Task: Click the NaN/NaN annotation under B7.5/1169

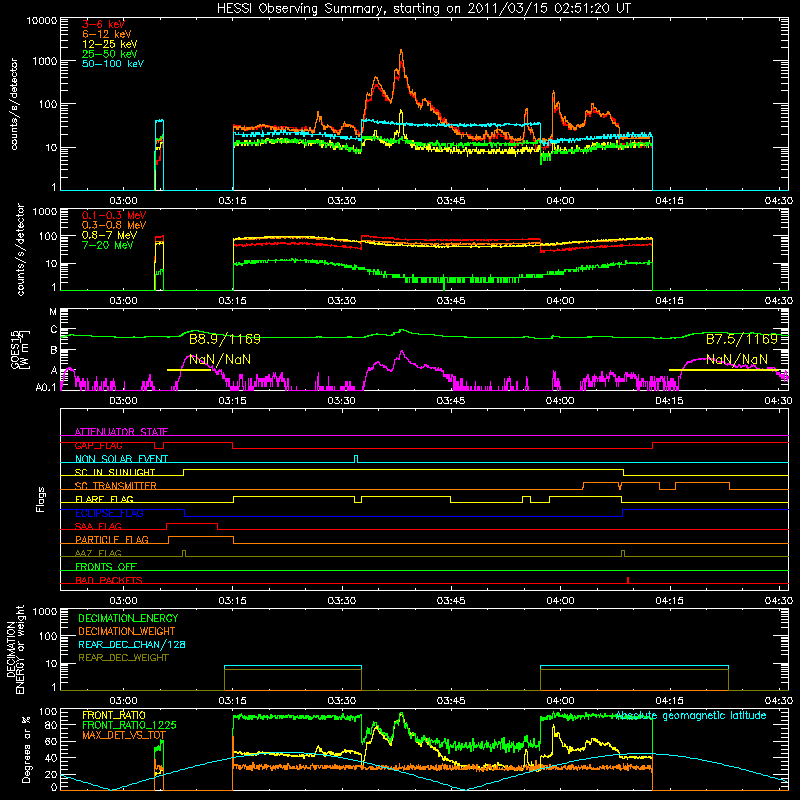Action: coord(737,359)
